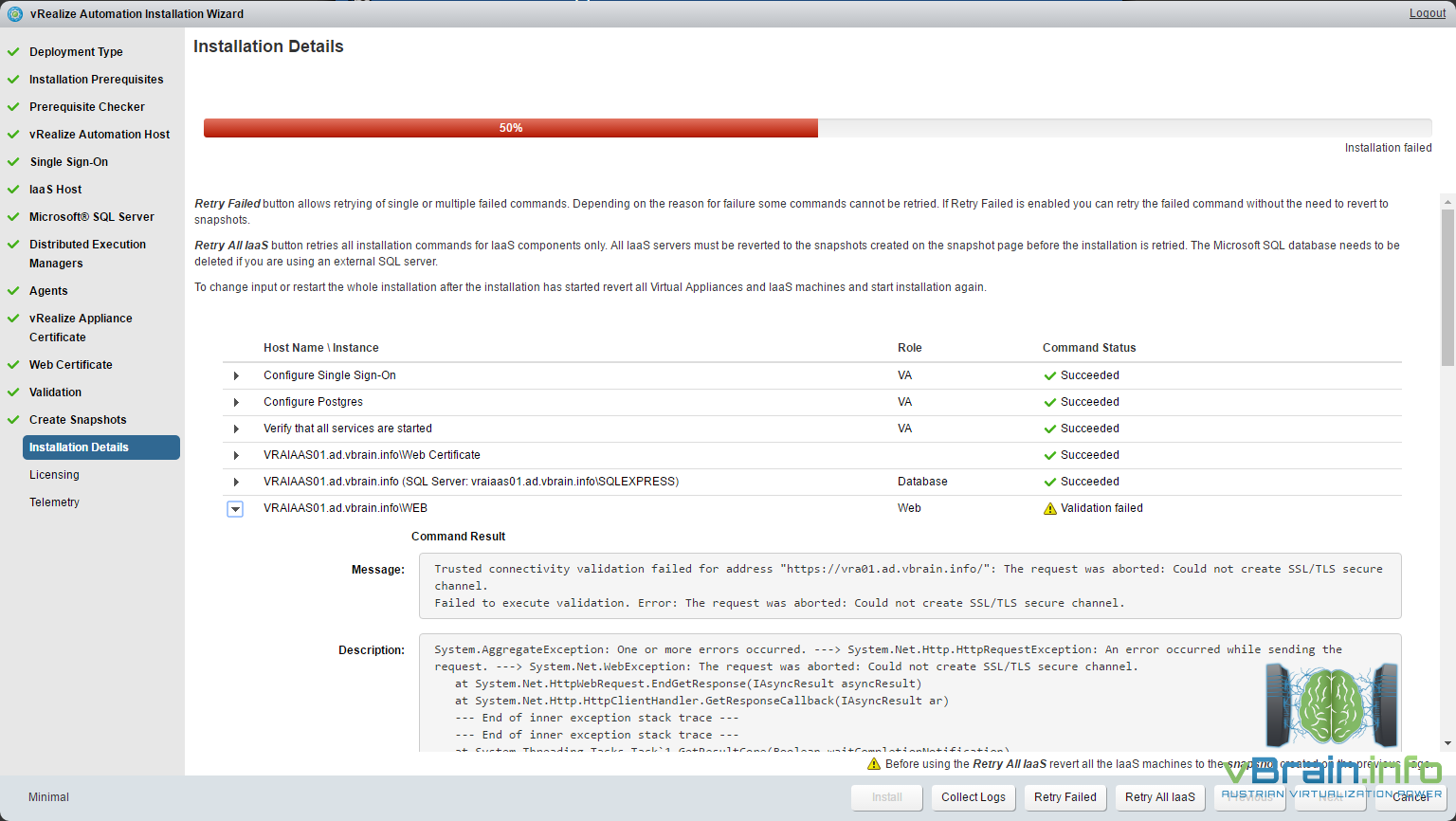The width and height of the screenshot is (1456, 821).
Task: Click the Succeeded check icon for Database row
Action: point(1049,483)
